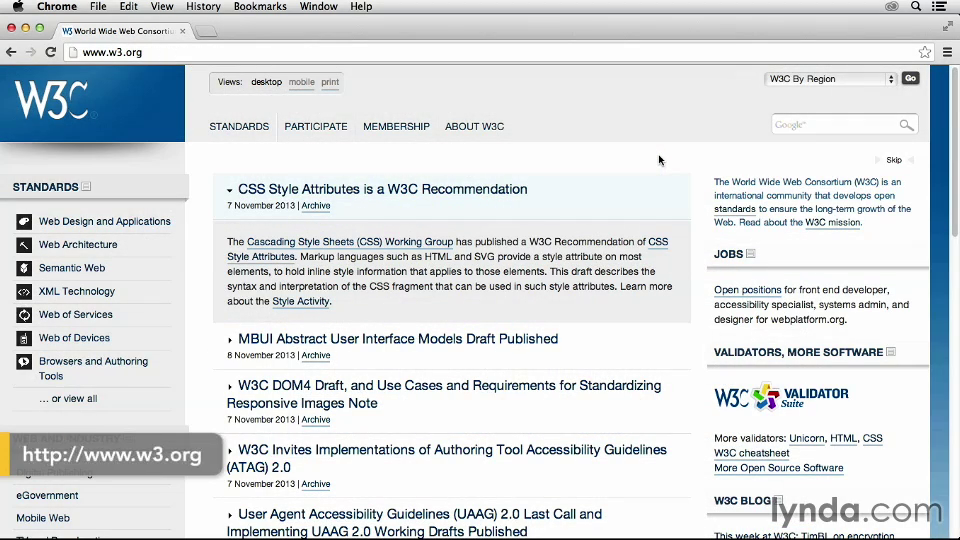Viewport: 960px width, 540px height.
Task: Open Spotlight search in the menu bar
Action: point(916,6)
